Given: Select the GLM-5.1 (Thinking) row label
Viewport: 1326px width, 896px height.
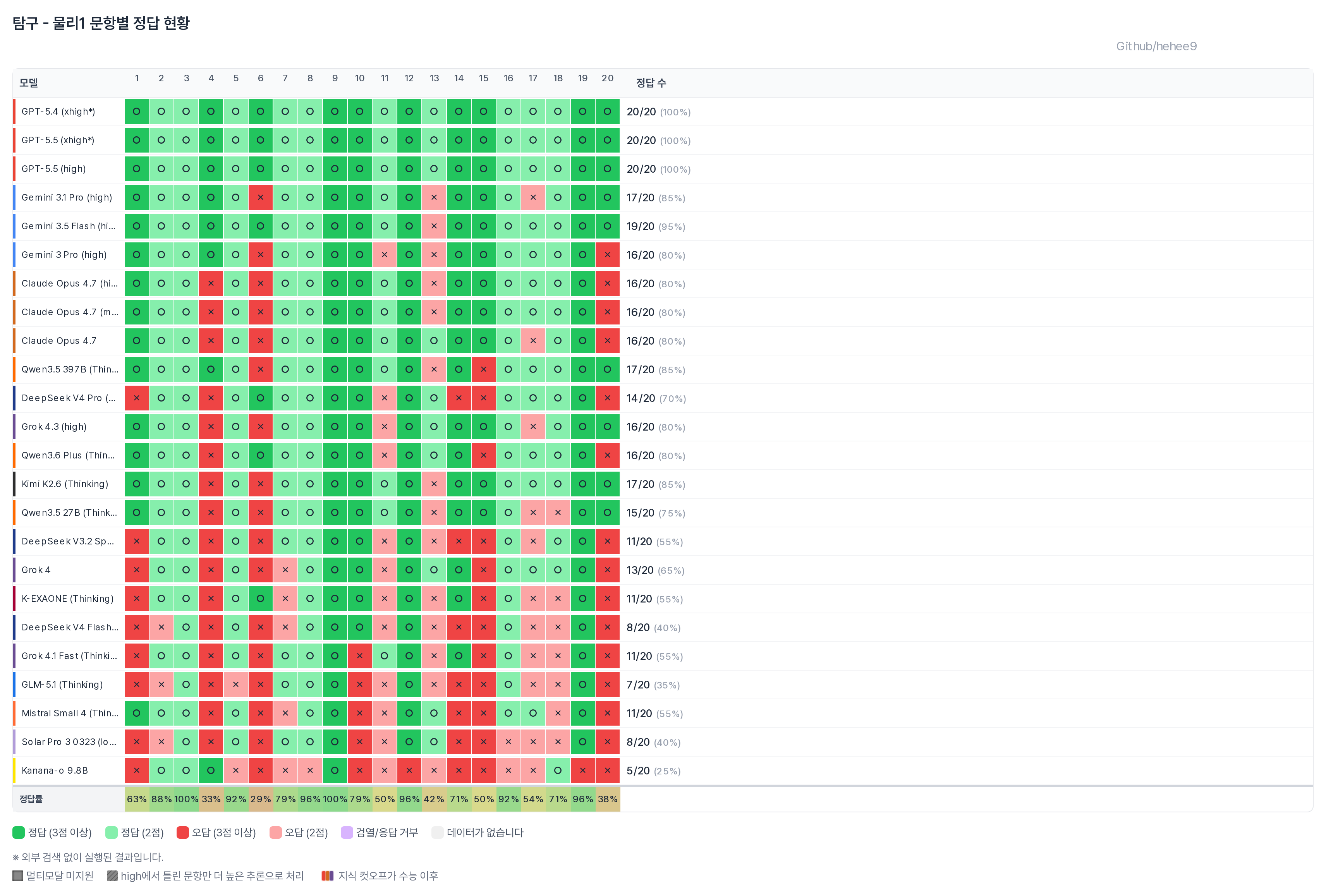Looking at the screenshot, I should 62,685.
